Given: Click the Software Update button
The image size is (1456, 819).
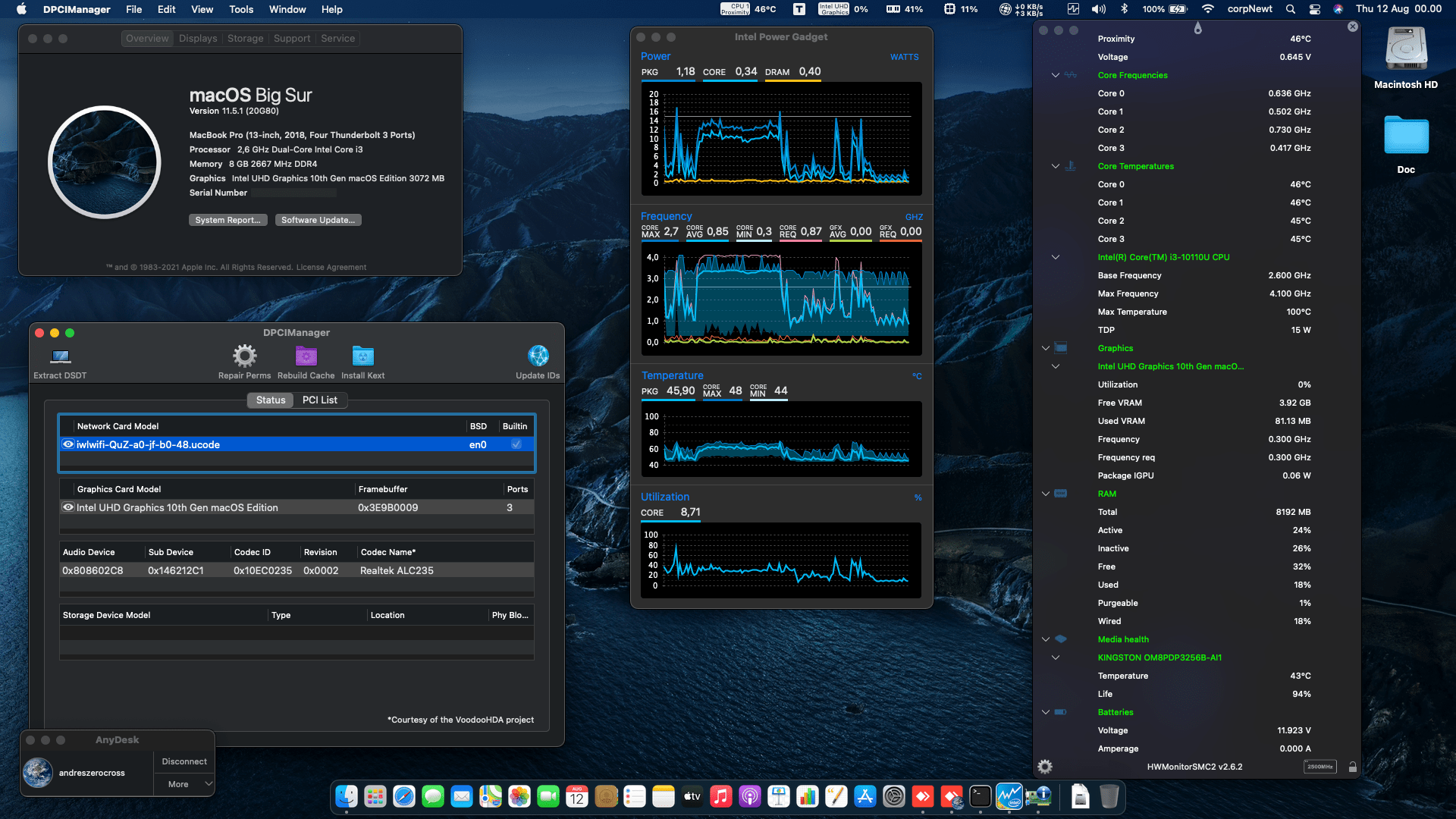Looking at the screenshot, I should (x=318, y=220).
